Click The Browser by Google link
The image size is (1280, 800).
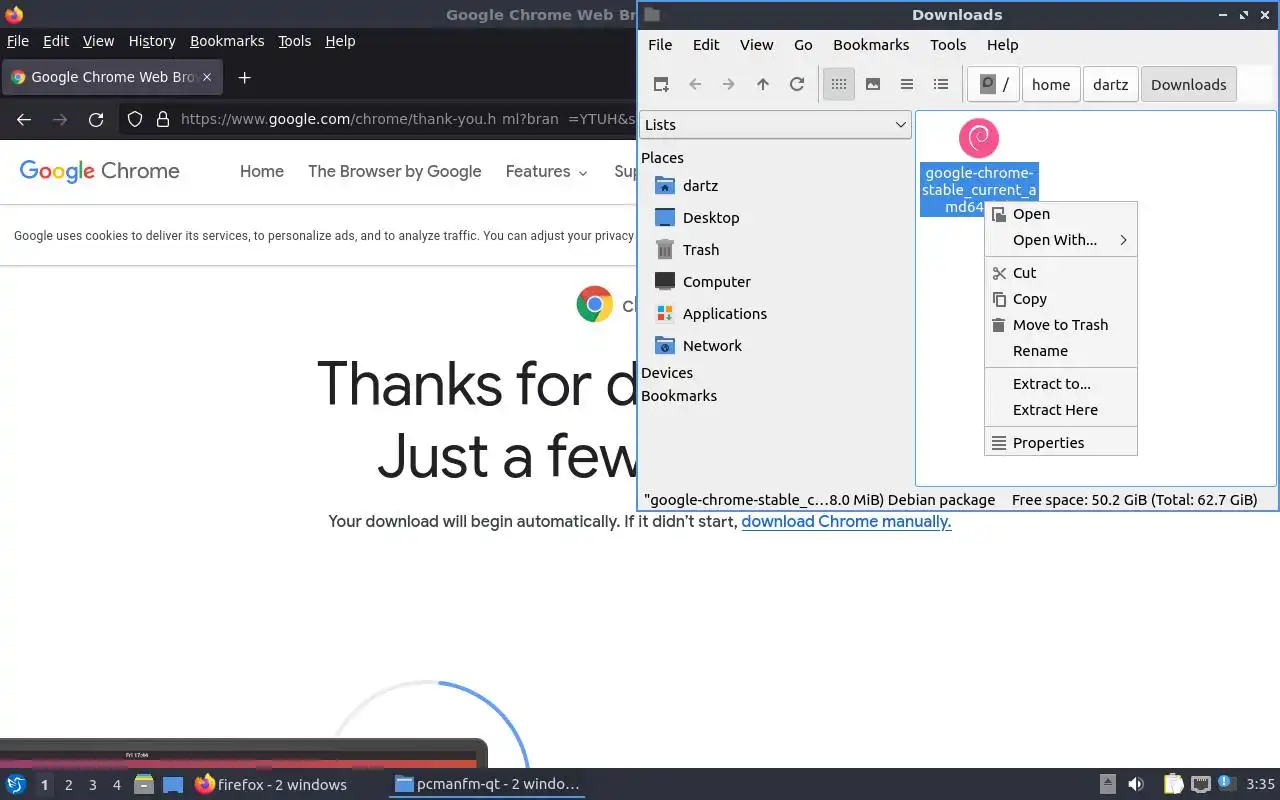[x=395, y=171]
